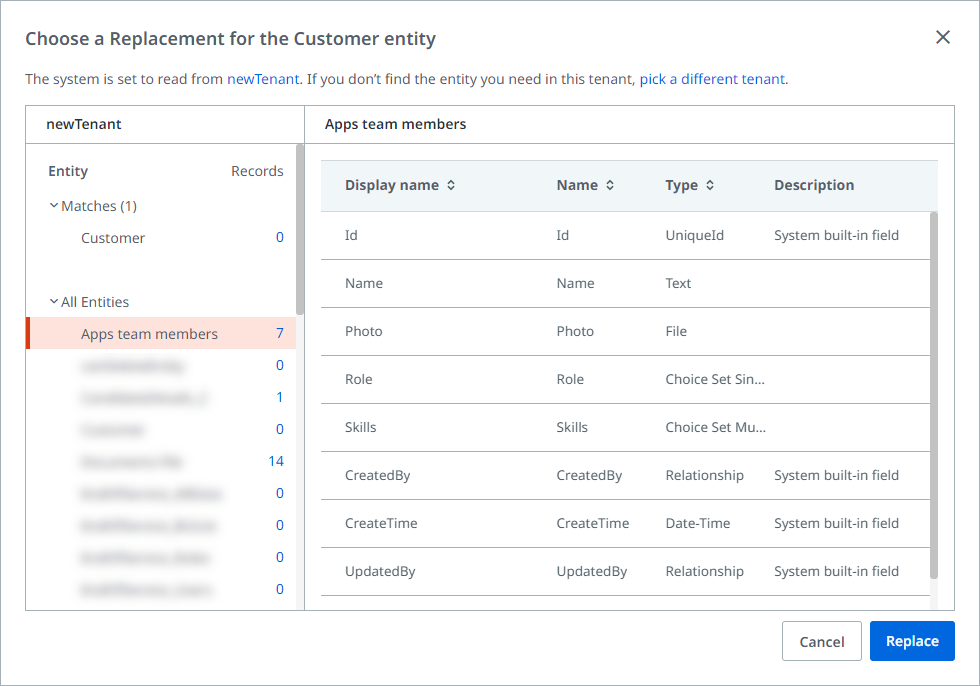Click the CreatedBy field row

[625, 475]
